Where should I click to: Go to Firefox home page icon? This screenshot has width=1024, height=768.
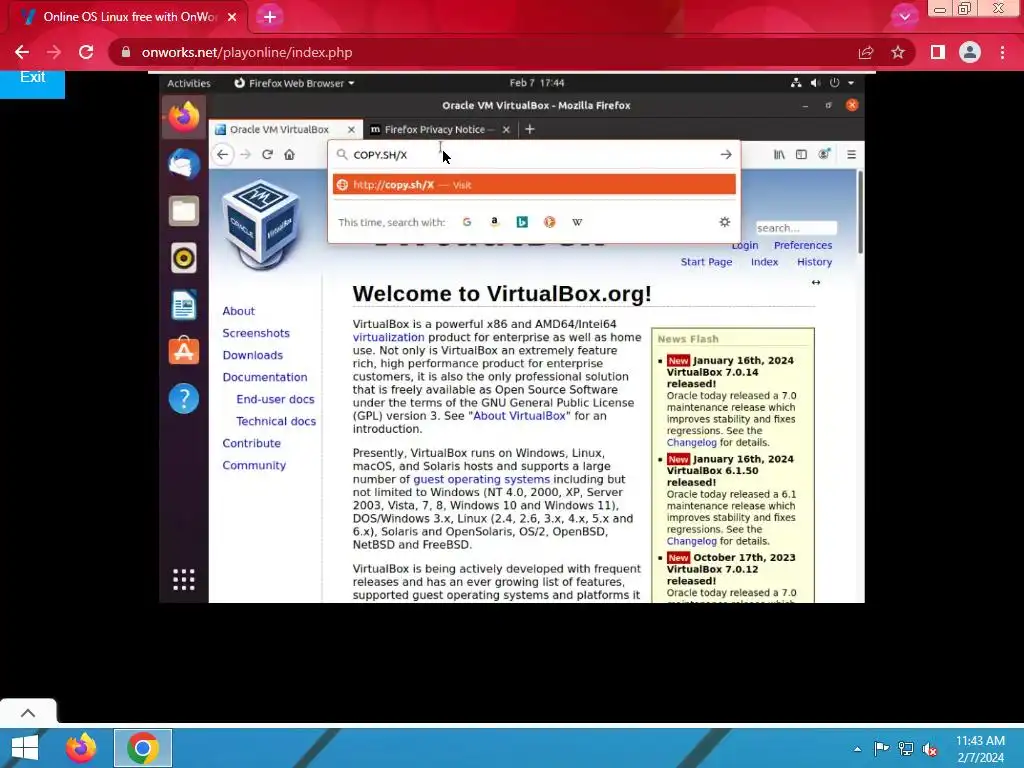[289, 155]
